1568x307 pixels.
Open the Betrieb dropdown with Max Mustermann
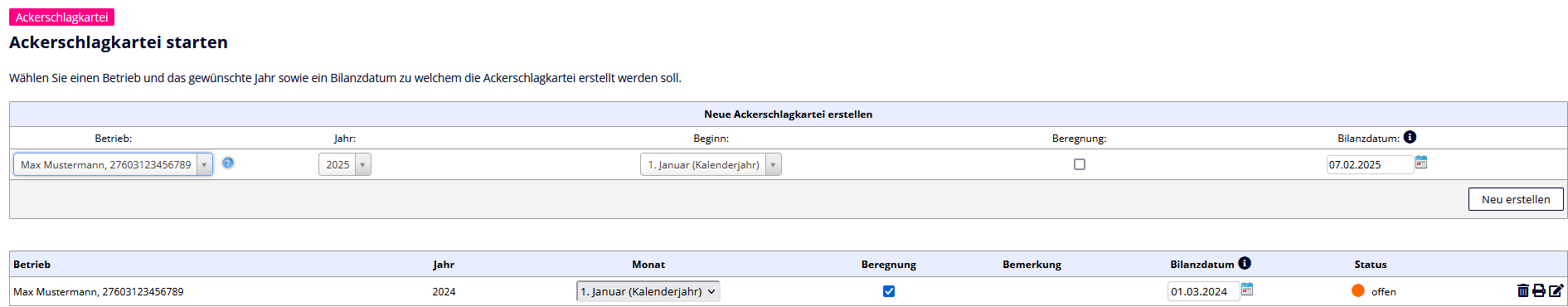pyautogui.click(x=113, y=164)
